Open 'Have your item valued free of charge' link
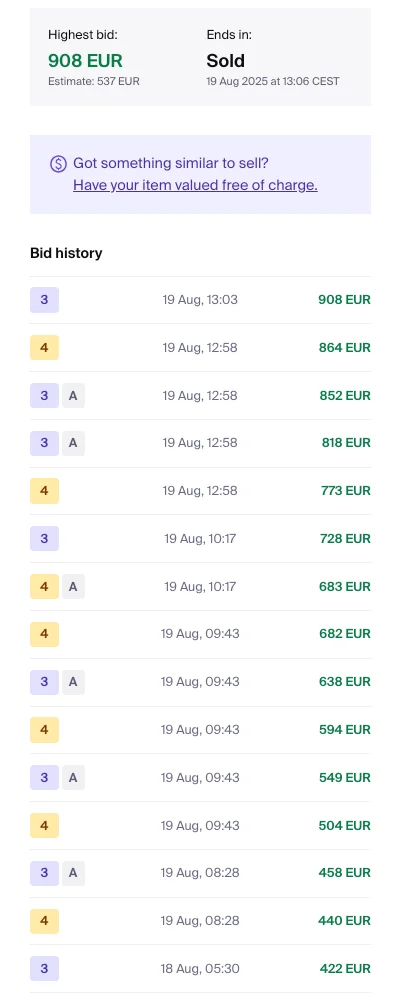Image resolution: width=405 pixels, height=995 pixels. 195,185
